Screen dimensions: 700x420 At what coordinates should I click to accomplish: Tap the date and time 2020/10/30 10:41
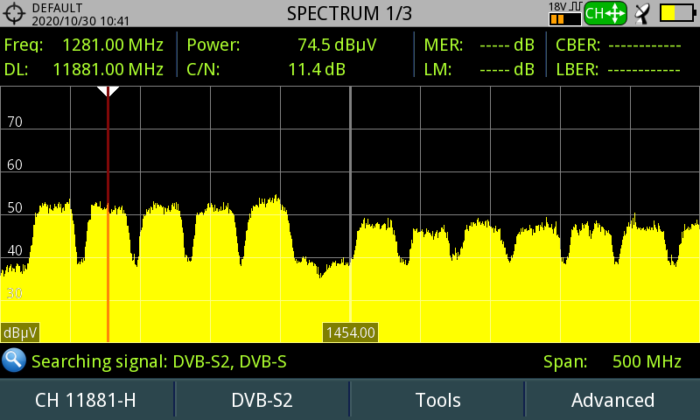coord(80,21)
